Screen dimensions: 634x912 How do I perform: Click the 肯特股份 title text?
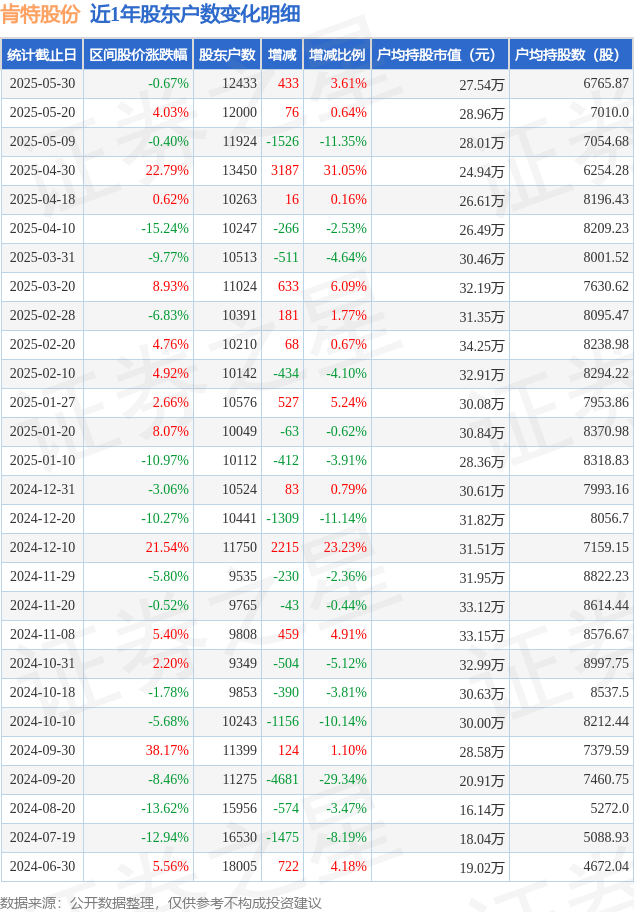(40, 14)
